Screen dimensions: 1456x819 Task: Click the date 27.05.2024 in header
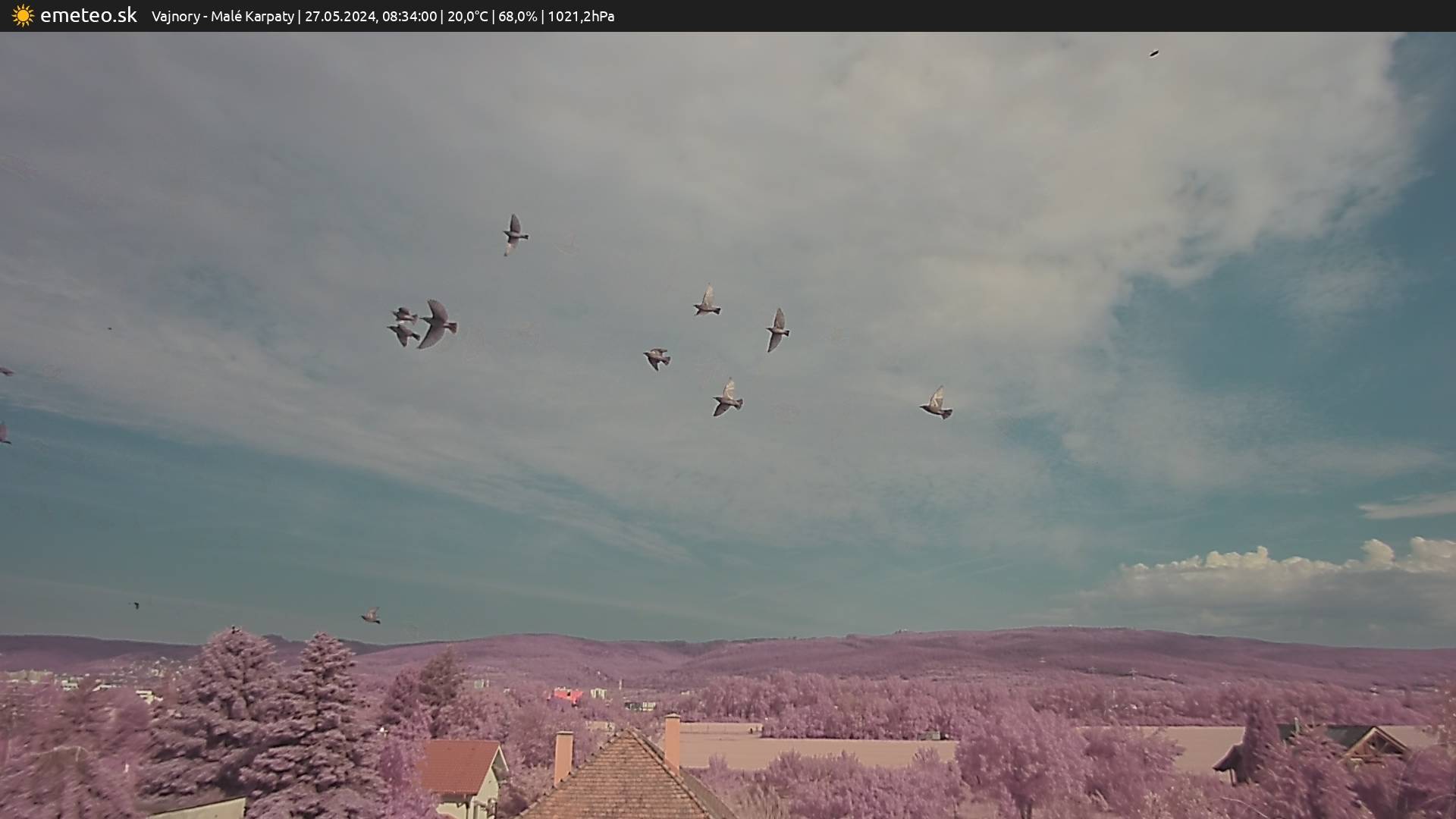click(x=339, y=16)
